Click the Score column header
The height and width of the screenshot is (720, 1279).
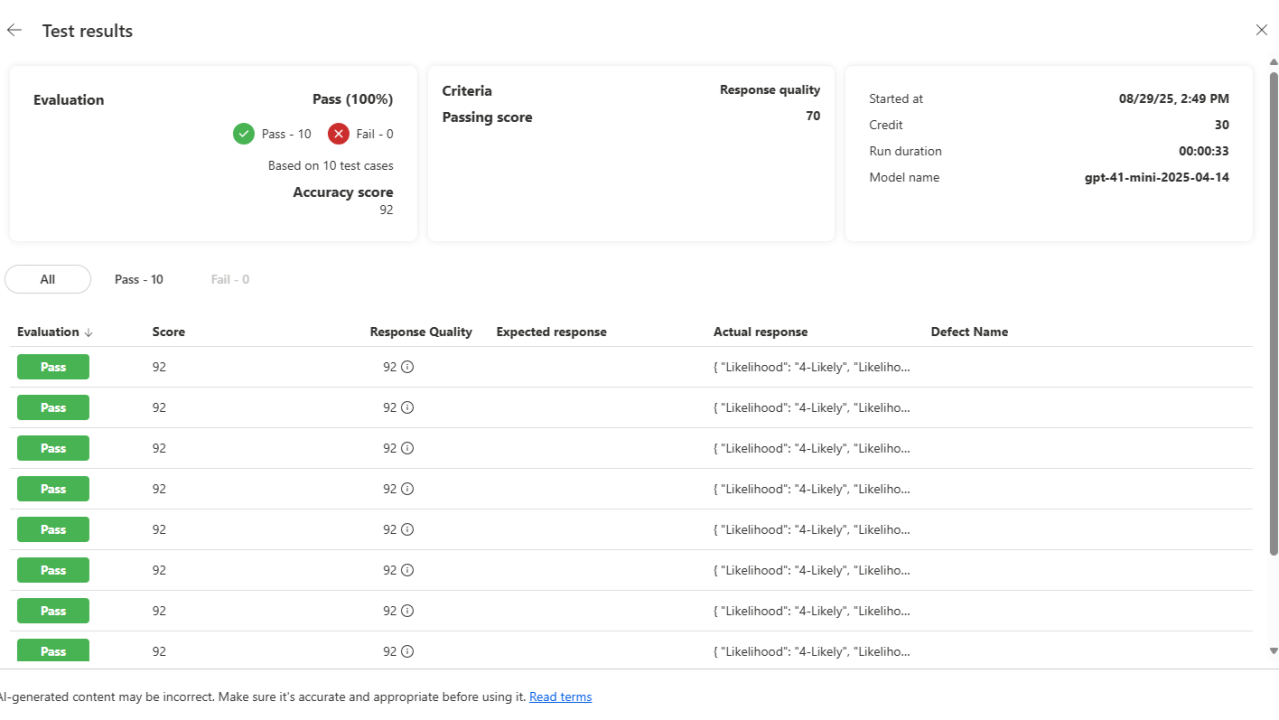(x=168, y=332)
